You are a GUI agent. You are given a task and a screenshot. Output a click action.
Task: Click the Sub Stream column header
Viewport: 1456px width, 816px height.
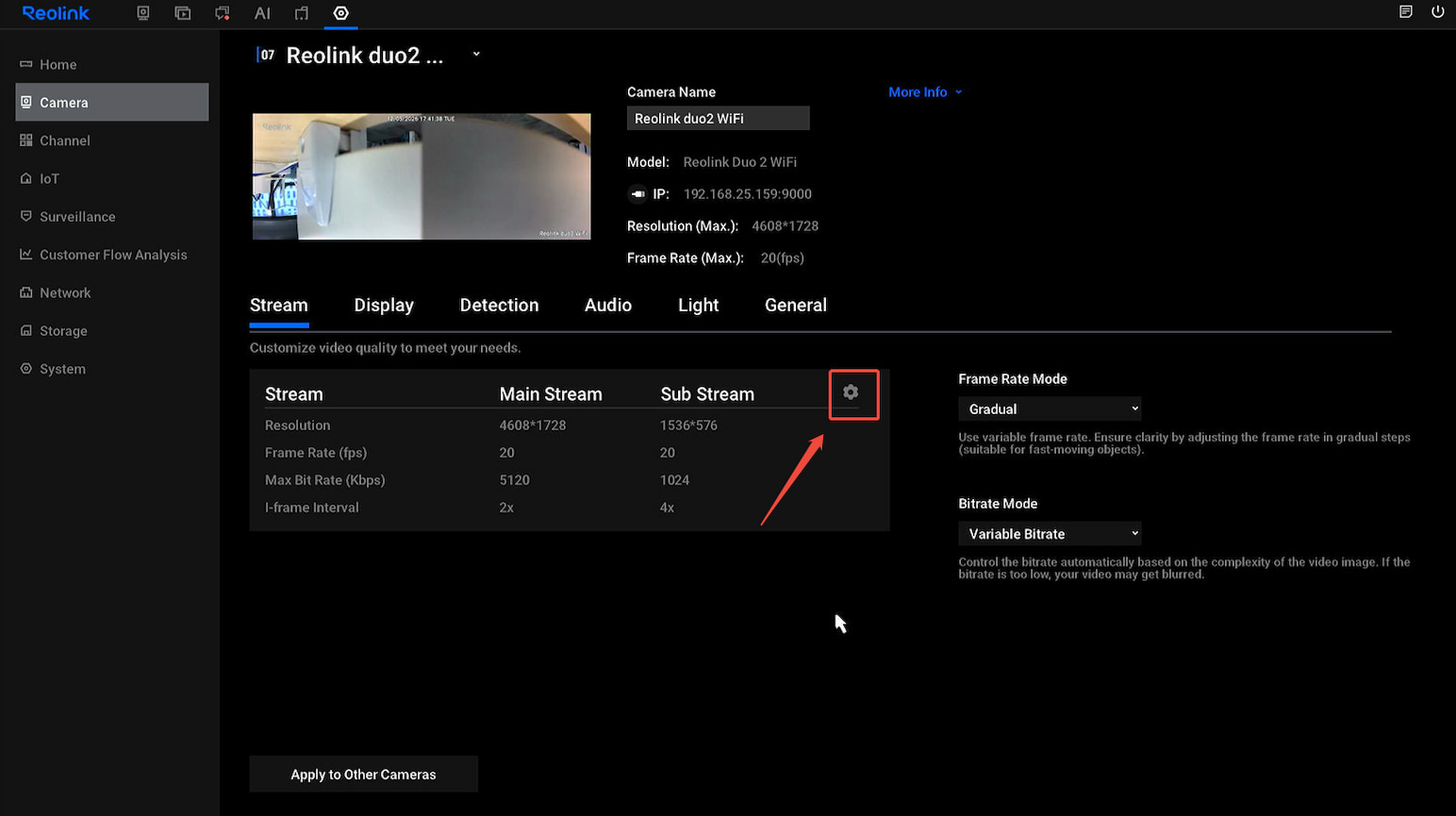coord(707,394)
